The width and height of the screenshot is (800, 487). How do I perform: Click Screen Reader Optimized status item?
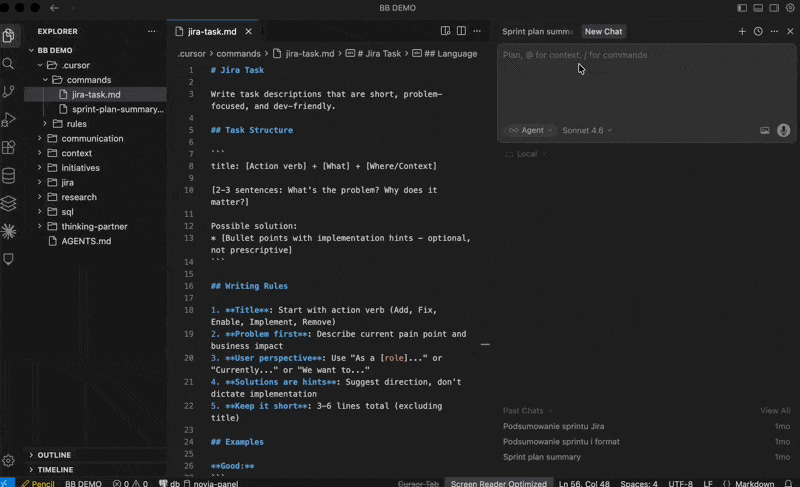498,483
